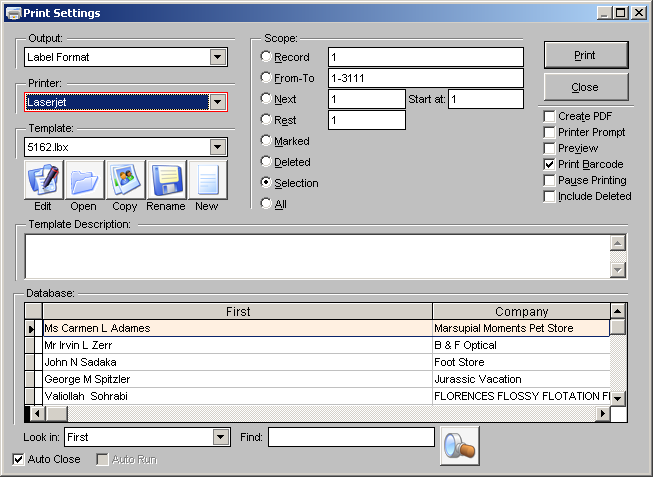Expand the Output format dropdown
Viewport: 653px width, 477px height.
pyautogui.click(x=218, y=58)
